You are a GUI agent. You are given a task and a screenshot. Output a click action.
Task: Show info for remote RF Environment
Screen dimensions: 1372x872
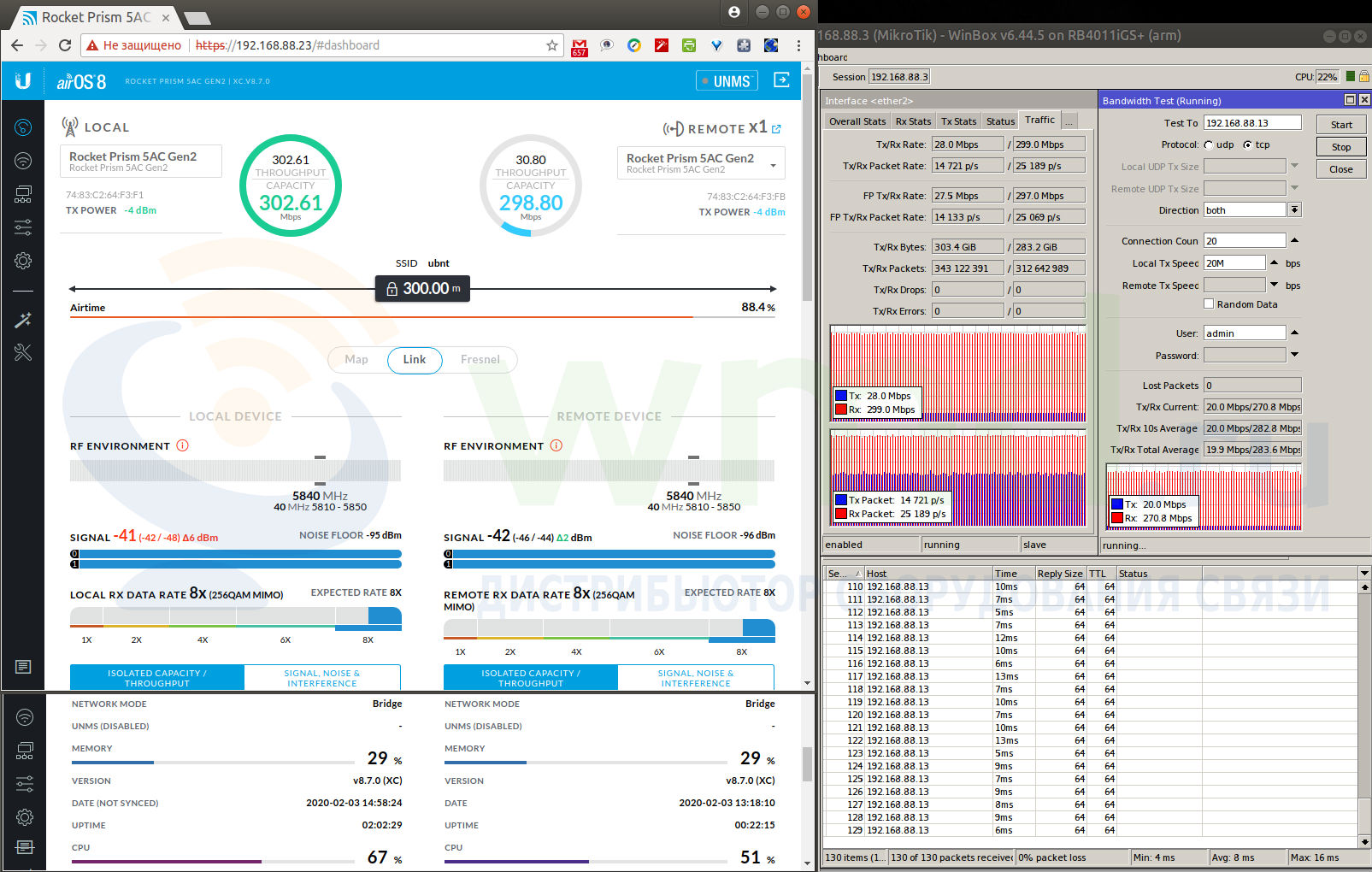click(x=556, y=445)
